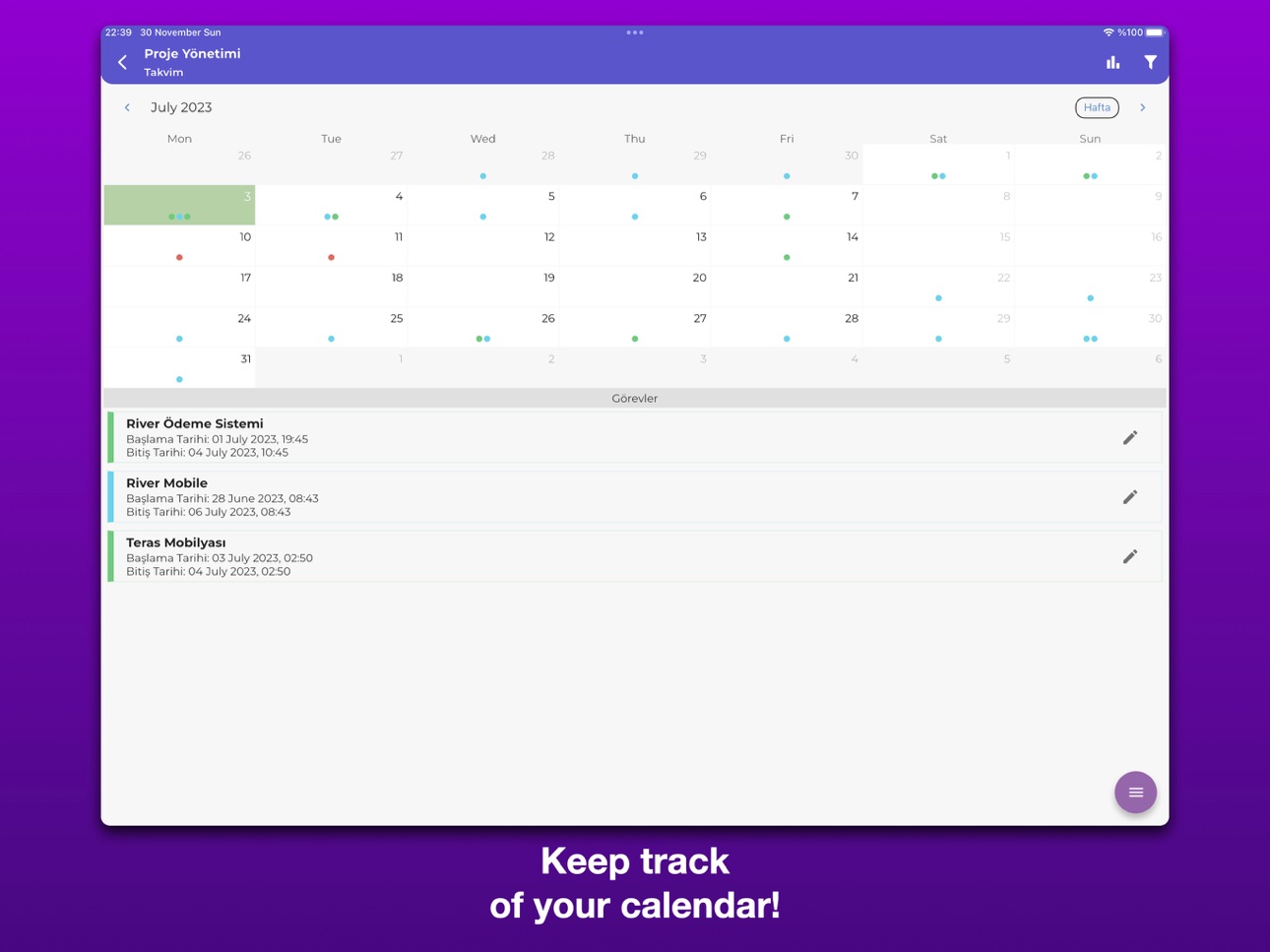Select Saturday July 15
The width and height of the screenshot is (1270, 952).
tap(938, 245)
